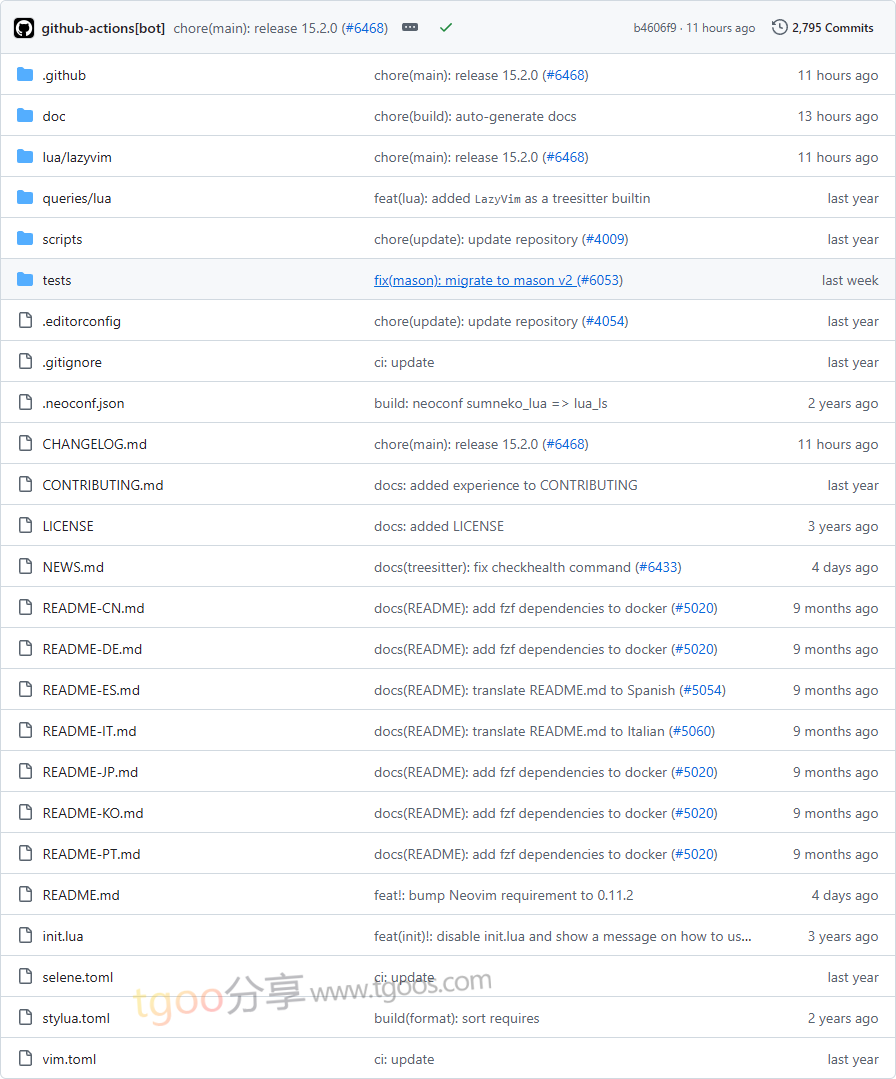
Task: Open the stylua.toml file
Action: [76, 1018]
